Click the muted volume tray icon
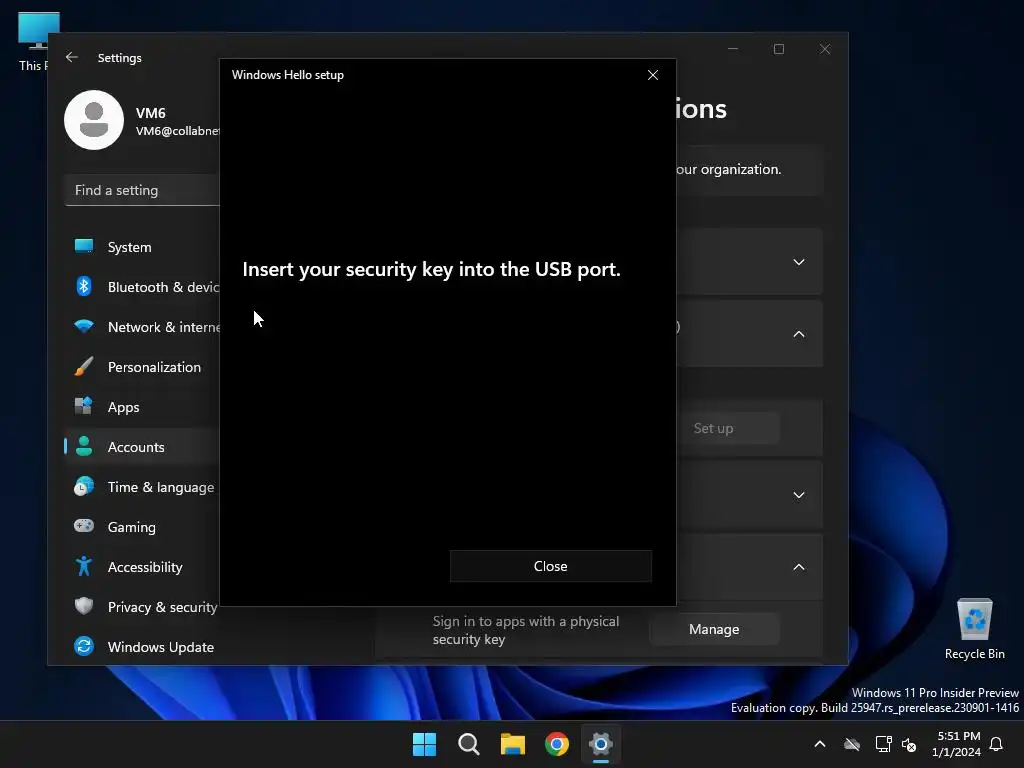Screen dimensions: 1024x768 908,744
